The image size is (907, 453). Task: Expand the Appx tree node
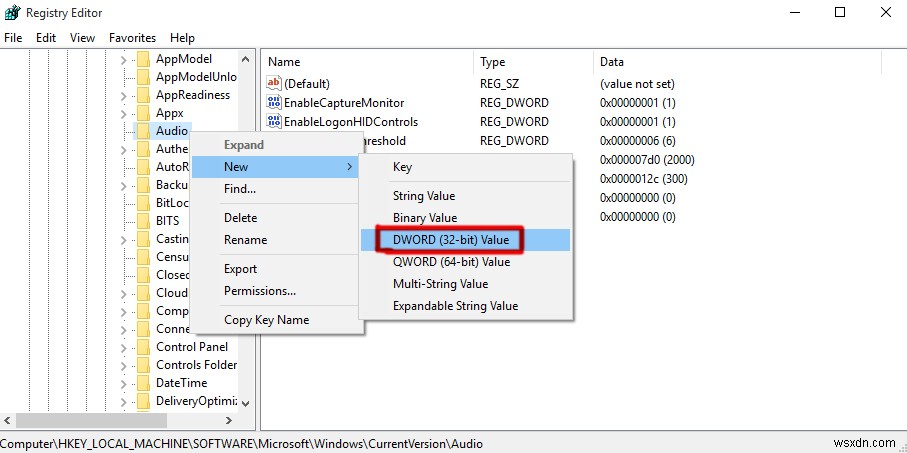[123, 113]
